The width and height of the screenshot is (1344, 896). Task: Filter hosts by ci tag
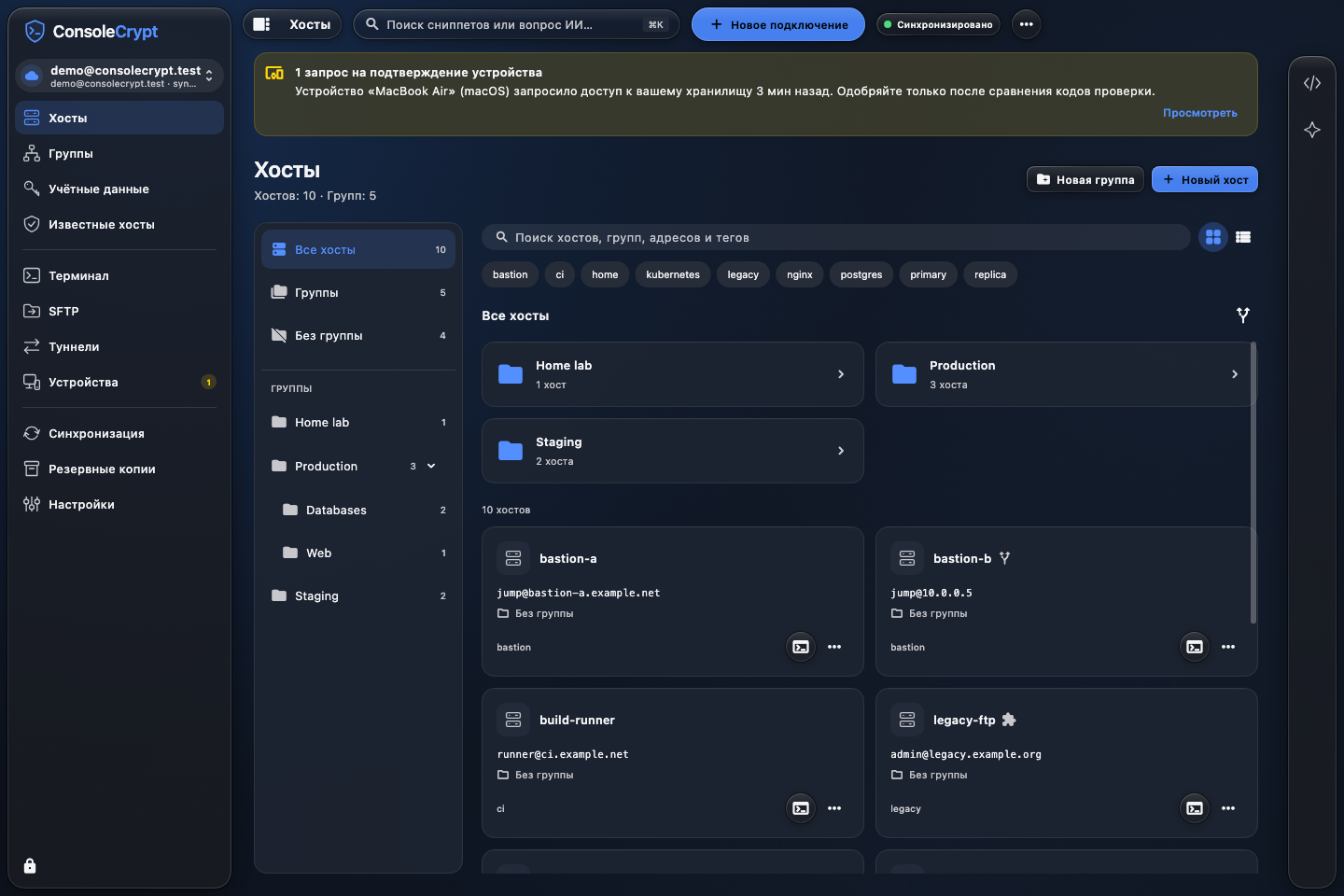click(560, 274)
